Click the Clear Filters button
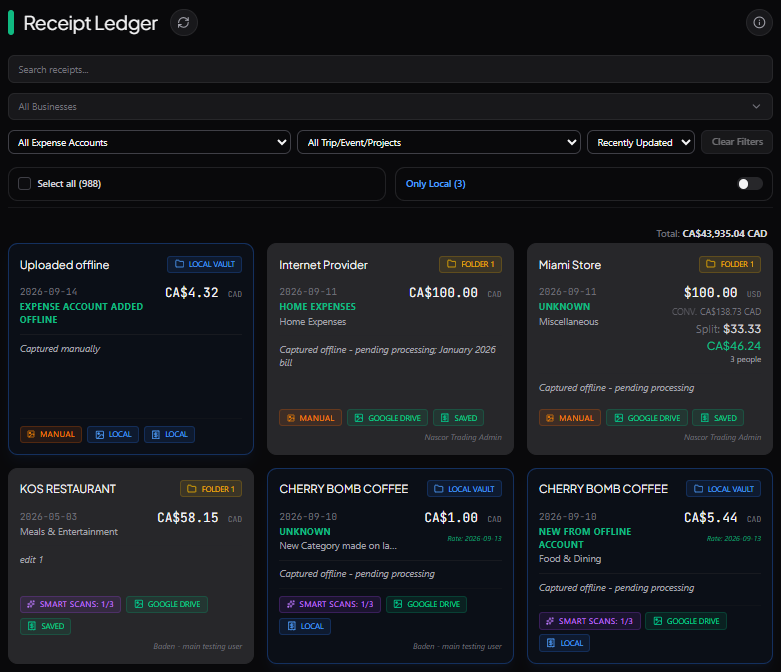 pyautogui.click(x=737, y=142)
